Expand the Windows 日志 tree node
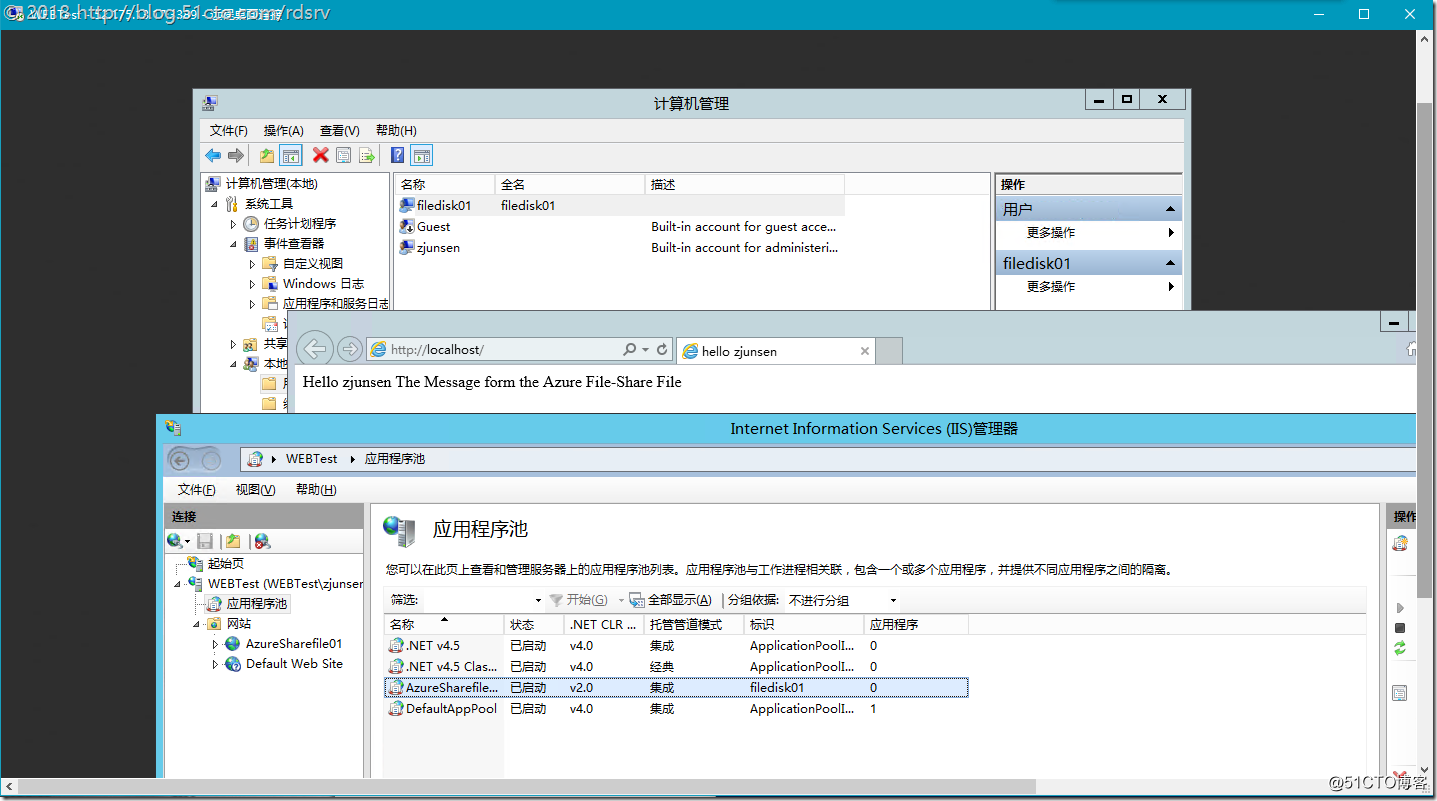The height and width of the screenshot is (801, 1437). (253, 284)
